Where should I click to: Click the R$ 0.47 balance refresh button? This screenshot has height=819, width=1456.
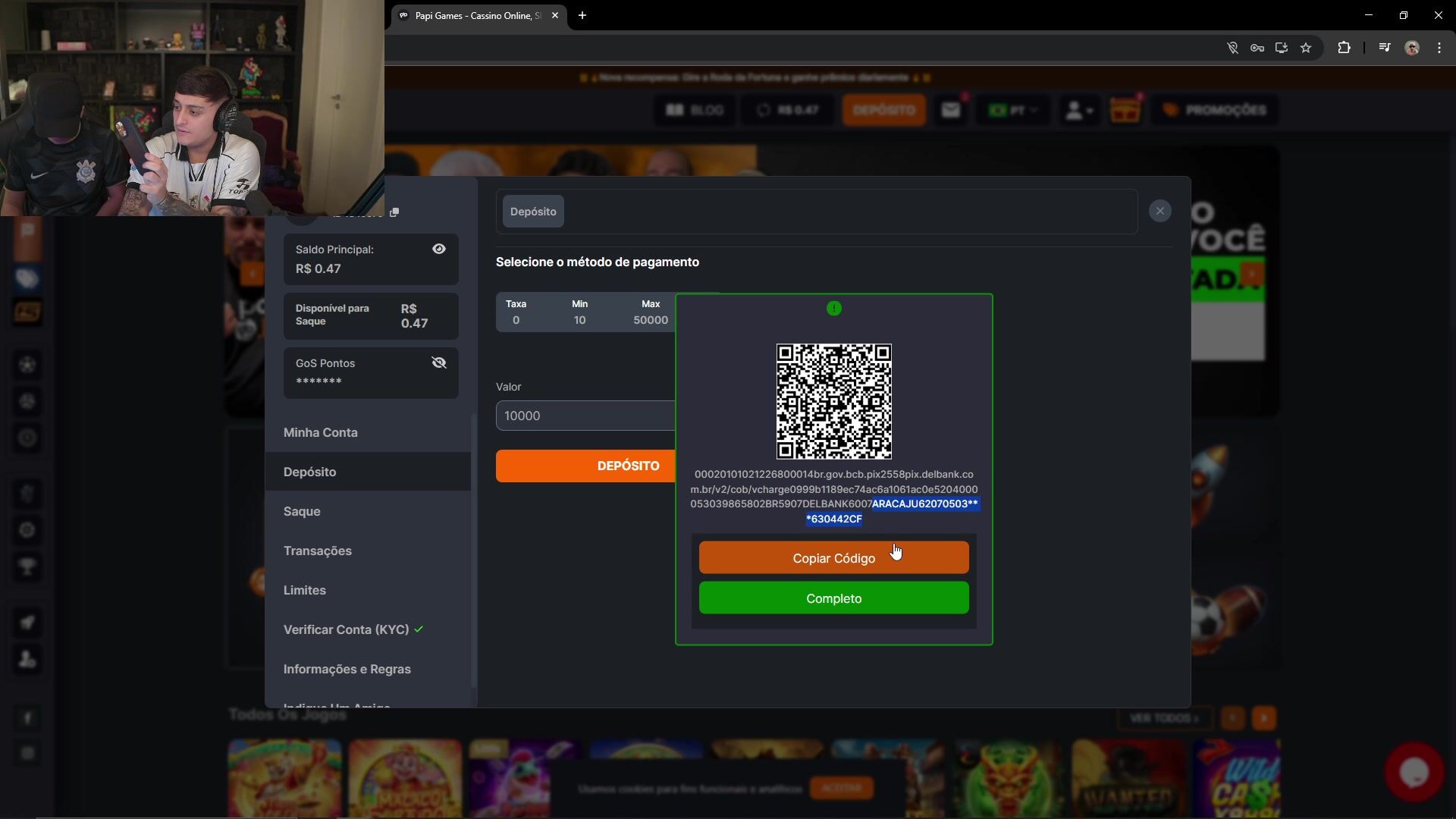pyautogui.click(x=788, y=110)
